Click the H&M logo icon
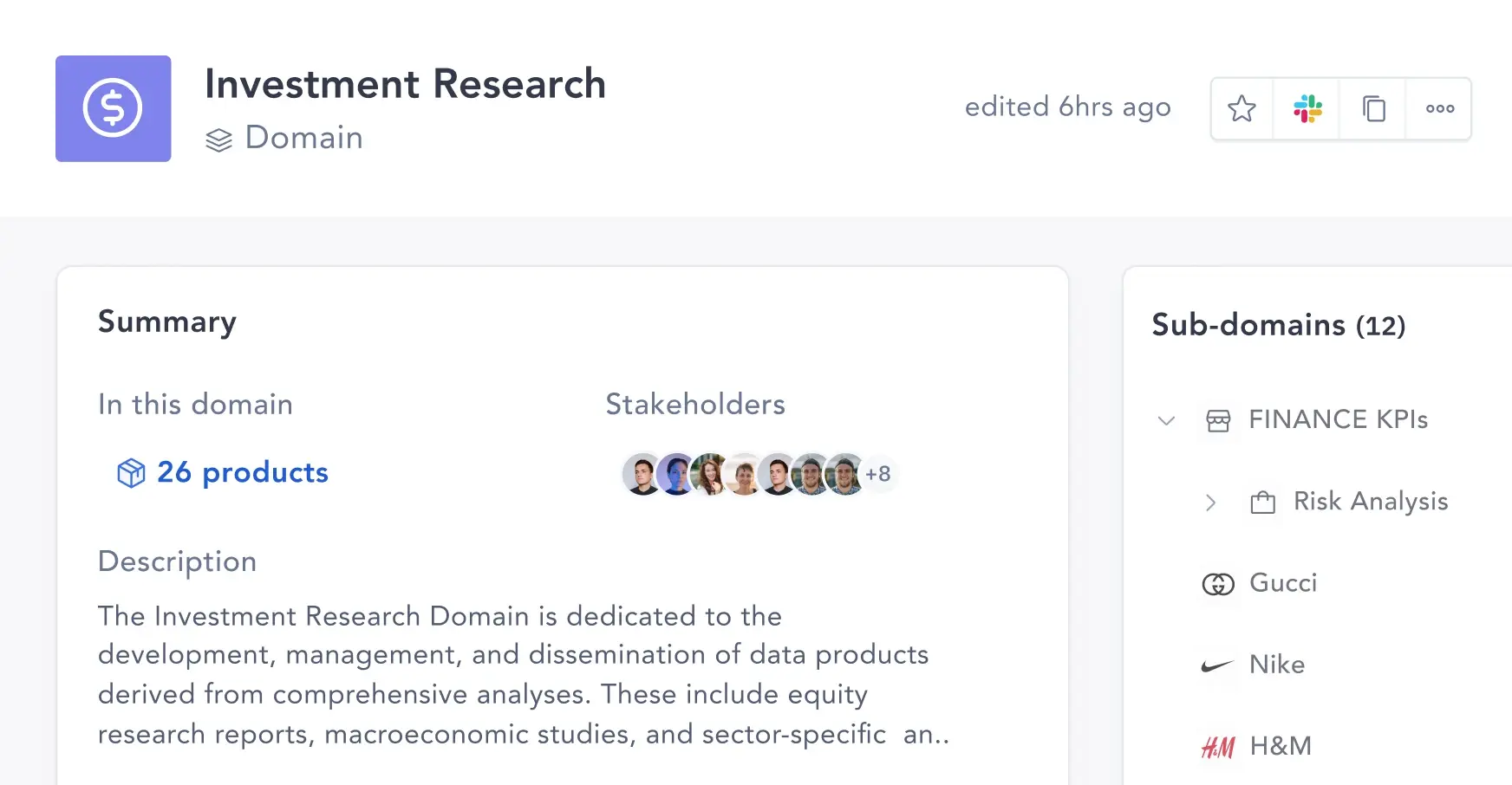This screenshot has height=785, width=1512. click(1218, 747)
